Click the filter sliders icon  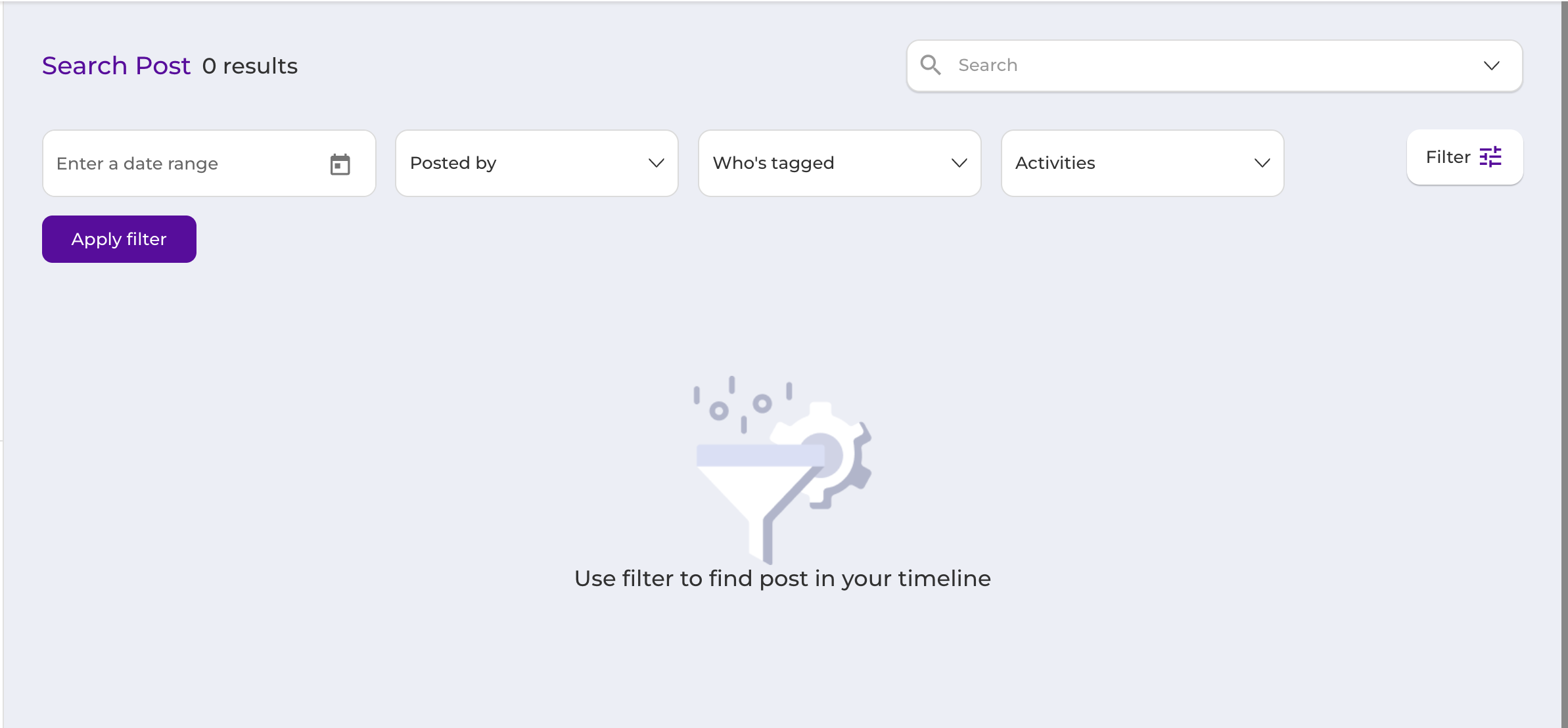[x=1490, y=157]
